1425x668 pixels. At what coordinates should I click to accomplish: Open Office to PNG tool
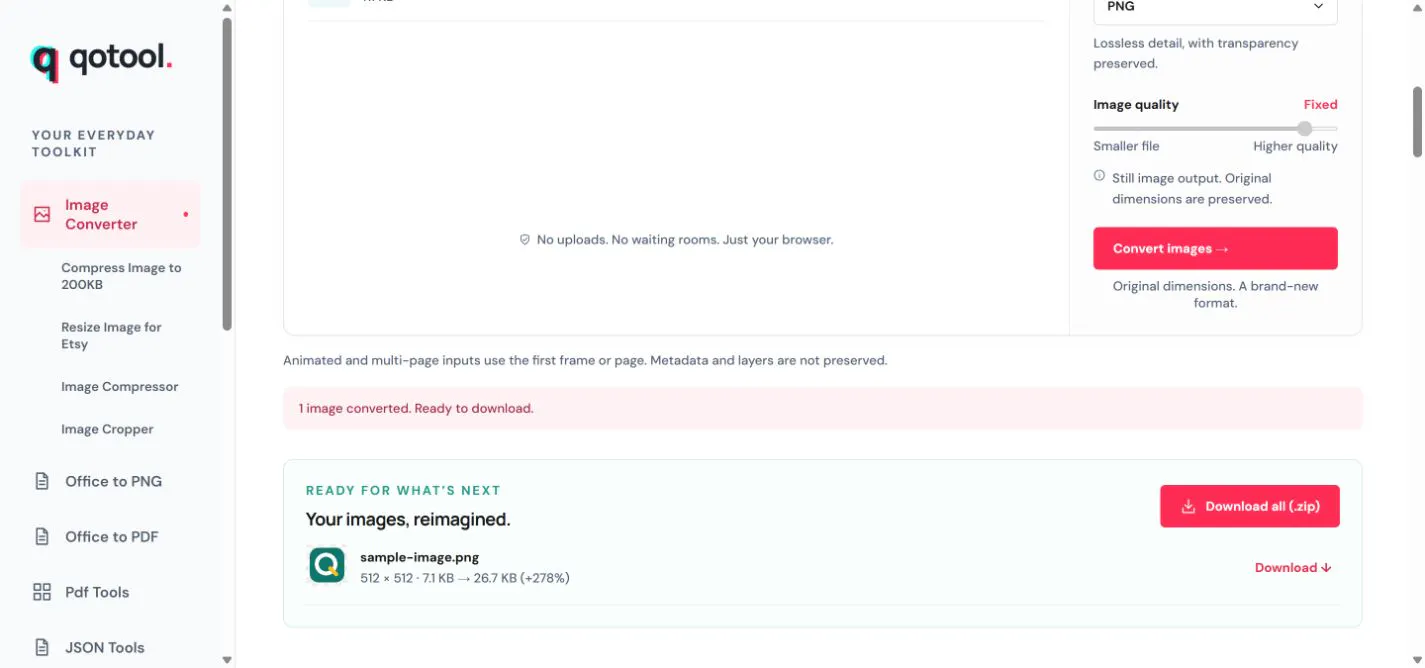(x=113, y=481)
